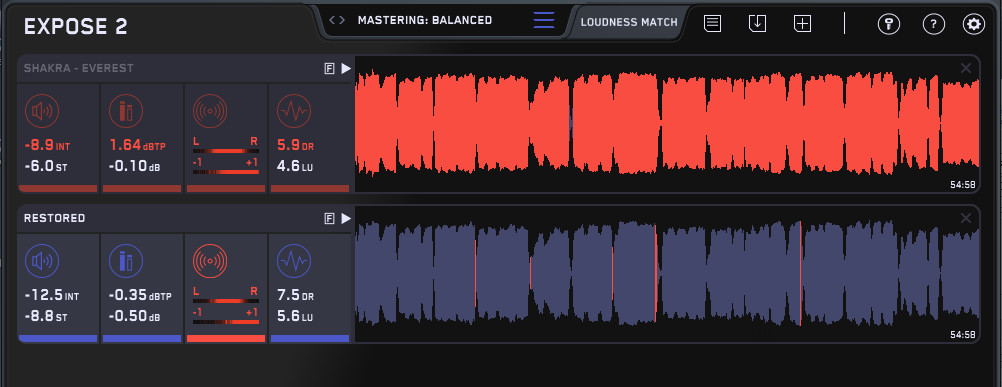This screenshot has width=1002, height=387.
Task: Click Shakra - Everest peak meter icon
Action: click(126, 111)
